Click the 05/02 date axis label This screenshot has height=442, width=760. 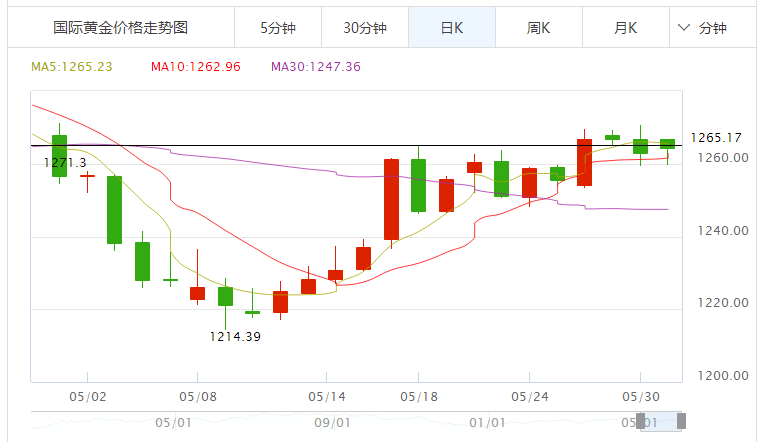pyautogui.click(x=87, y=396)
